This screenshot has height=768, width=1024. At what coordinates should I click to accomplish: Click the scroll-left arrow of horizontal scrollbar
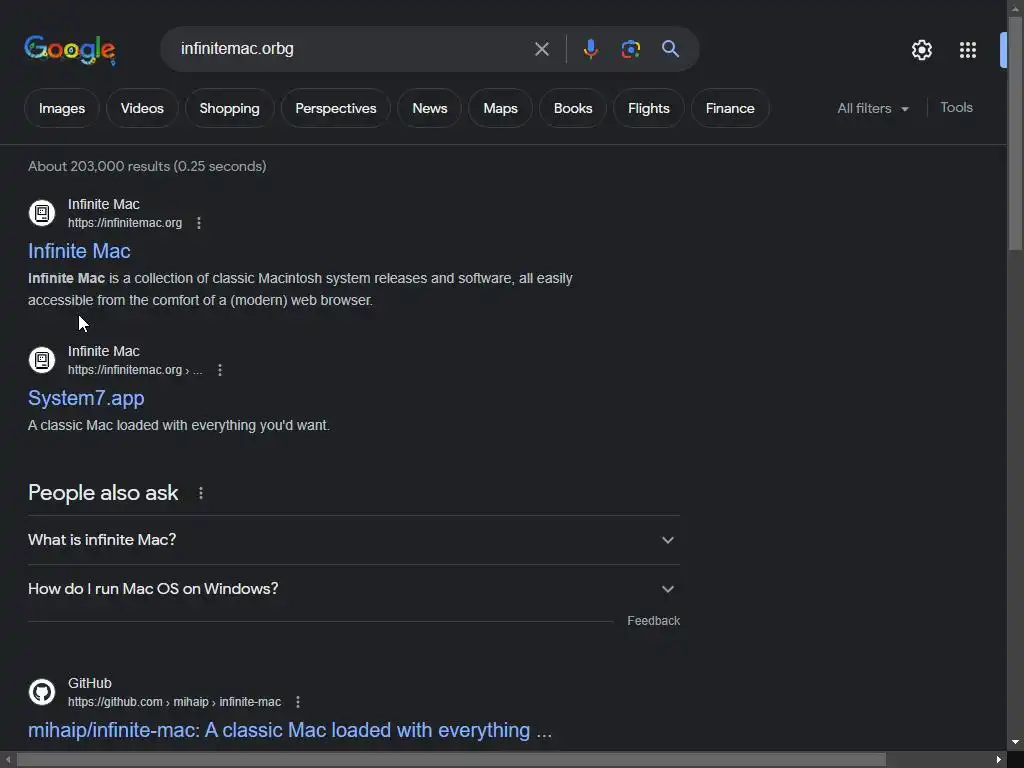(7, 760)
